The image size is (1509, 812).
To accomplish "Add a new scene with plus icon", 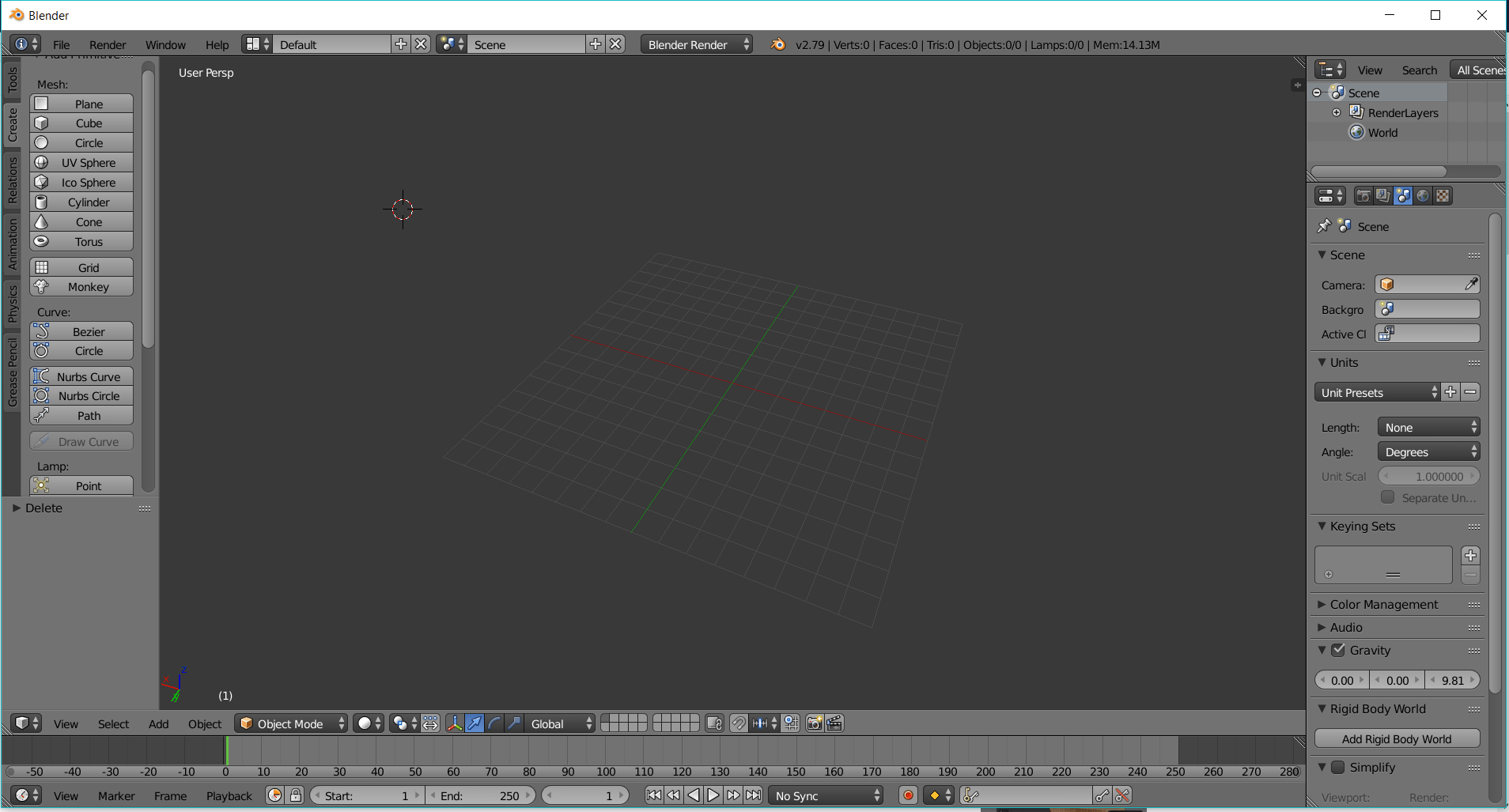I will click(596, 44).
